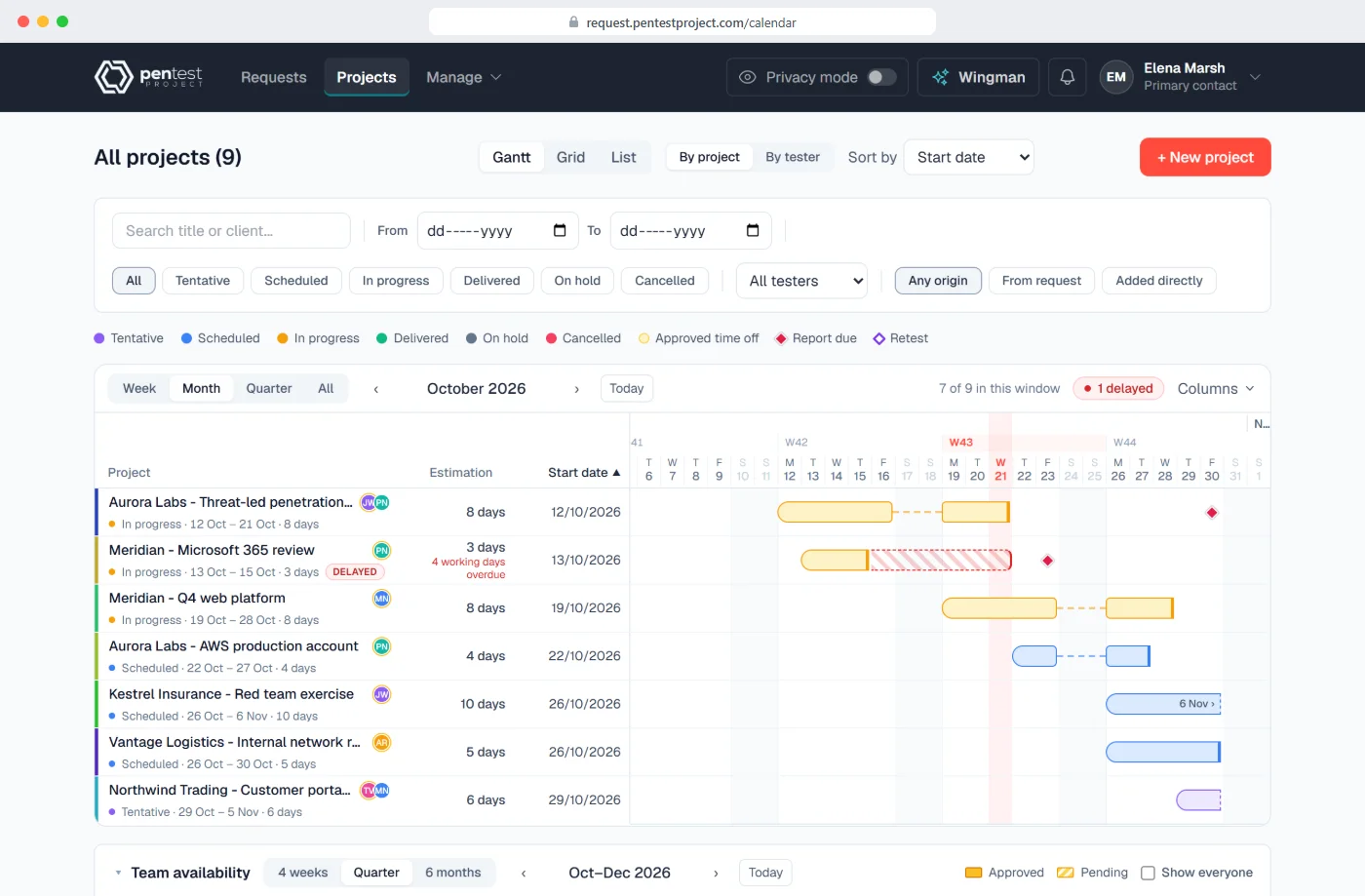This screenshot has width=1365, height=896.
Task: Filter by Tentative status
Action: (x=203, y=281)
